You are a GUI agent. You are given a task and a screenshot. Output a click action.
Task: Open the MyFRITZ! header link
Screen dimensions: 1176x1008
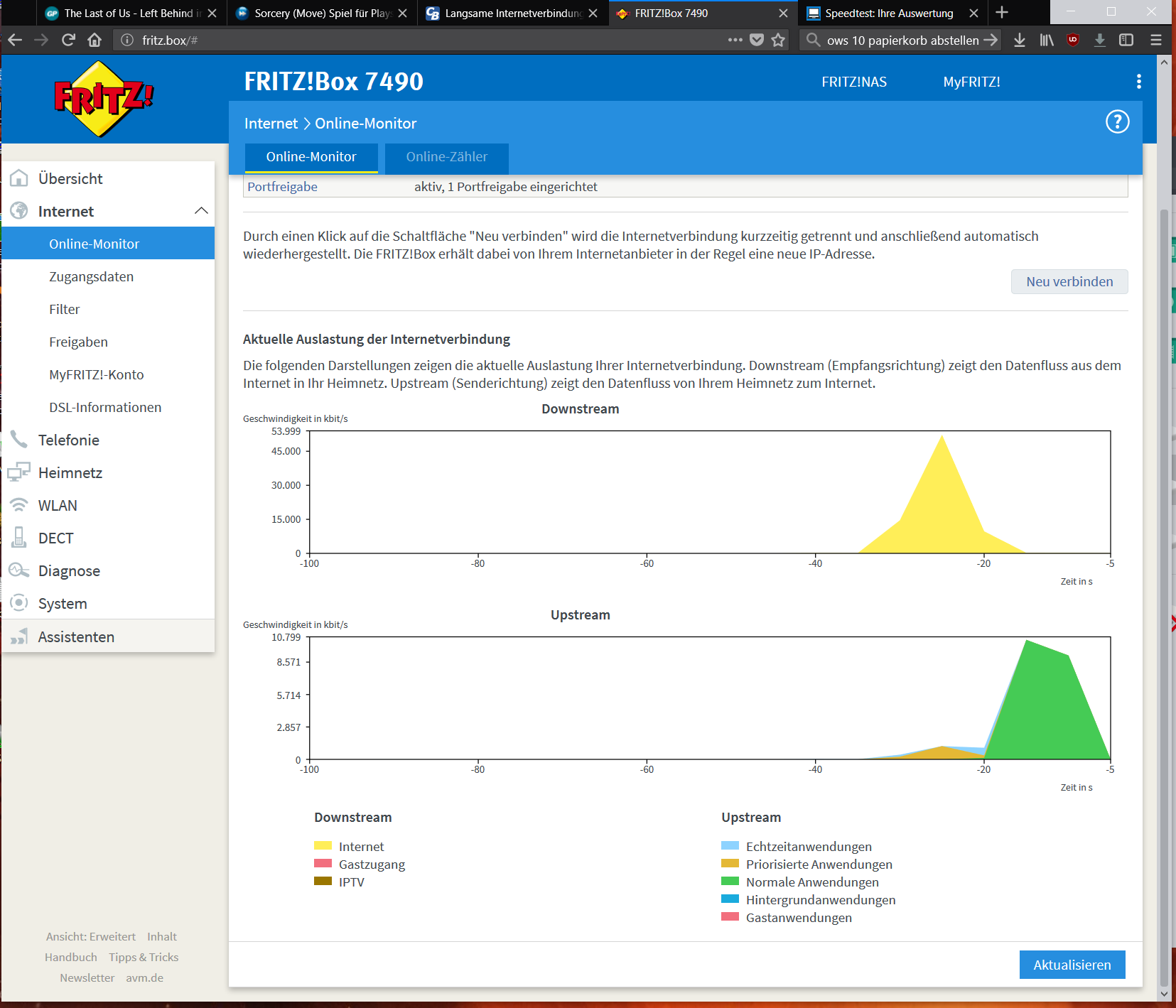coord(971,82)
